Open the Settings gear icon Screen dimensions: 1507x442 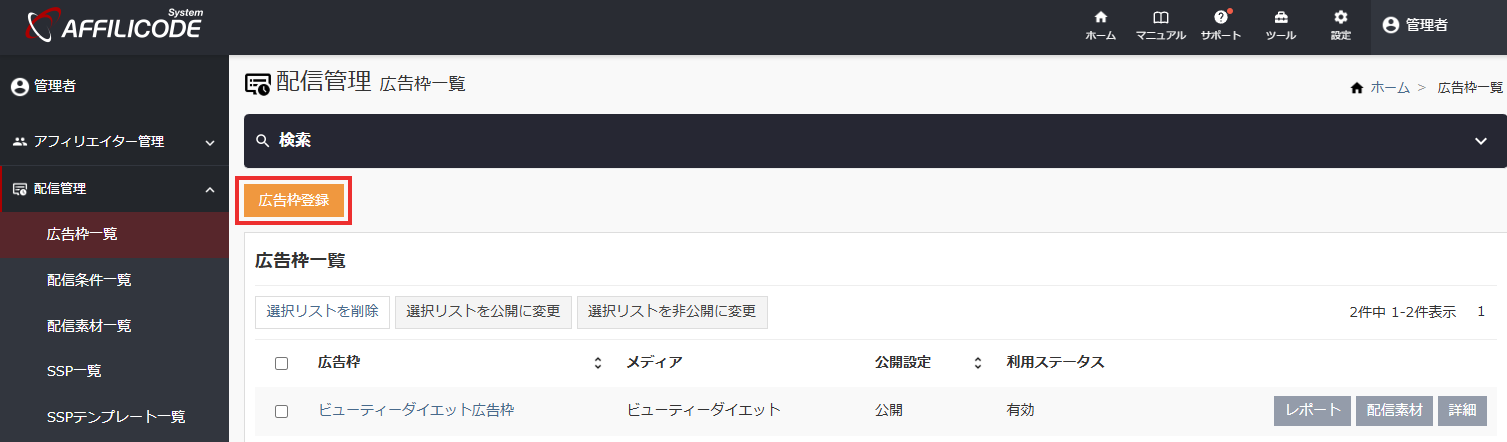1341,19
